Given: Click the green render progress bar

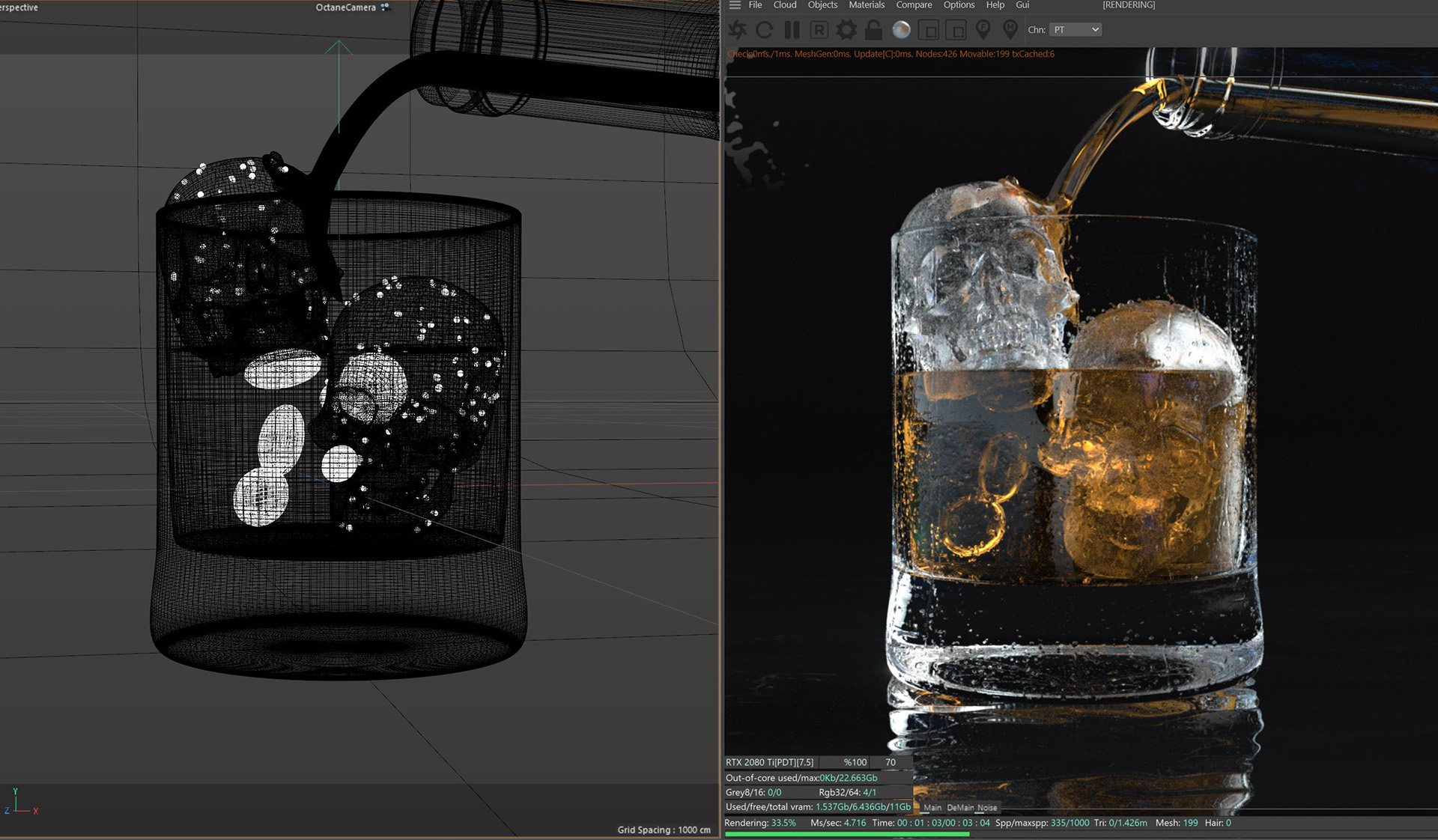Looking at the screenshot, I should (x=846, y=834).
